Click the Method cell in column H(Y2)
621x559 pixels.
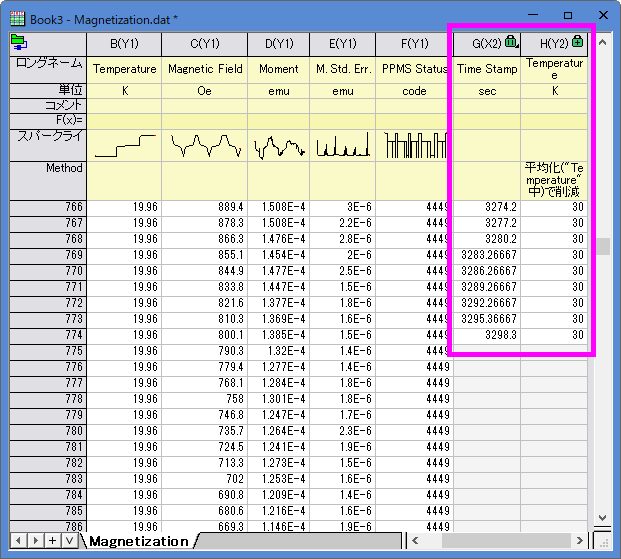click(x=554, y=181)
